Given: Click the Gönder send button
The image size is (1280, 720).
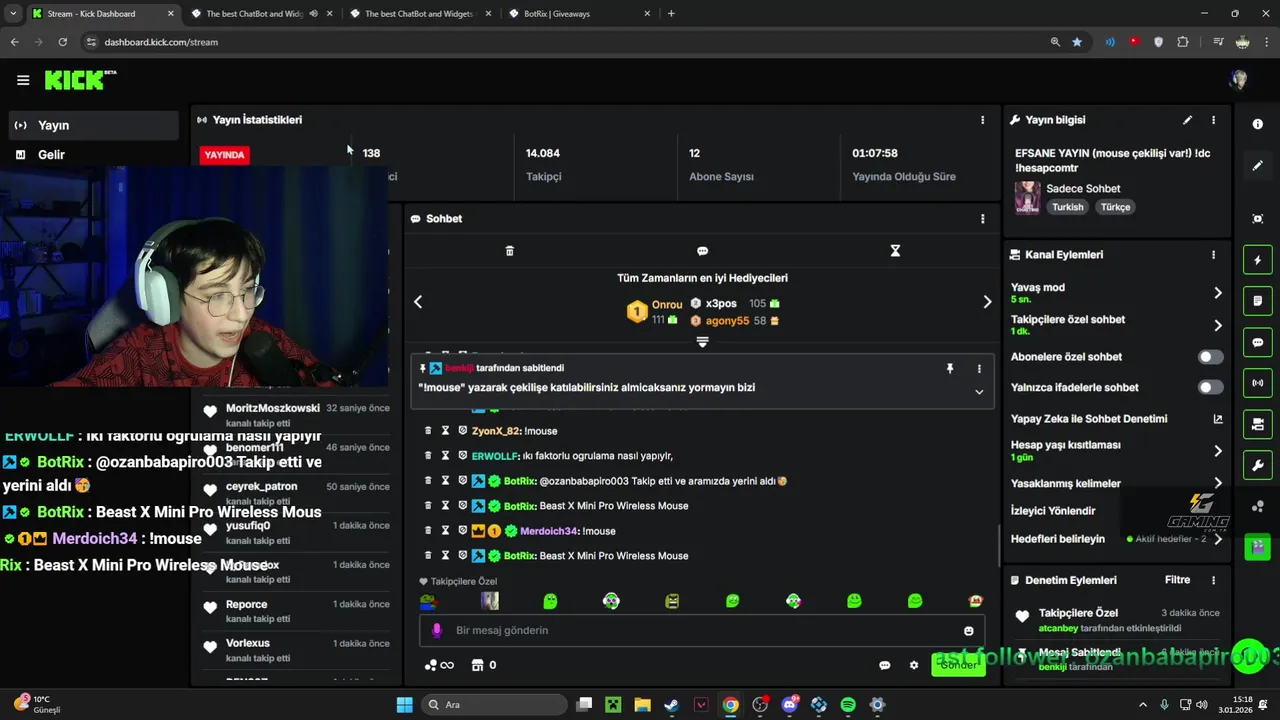Looking at the screenshot, I should click(x=958, y=665).
